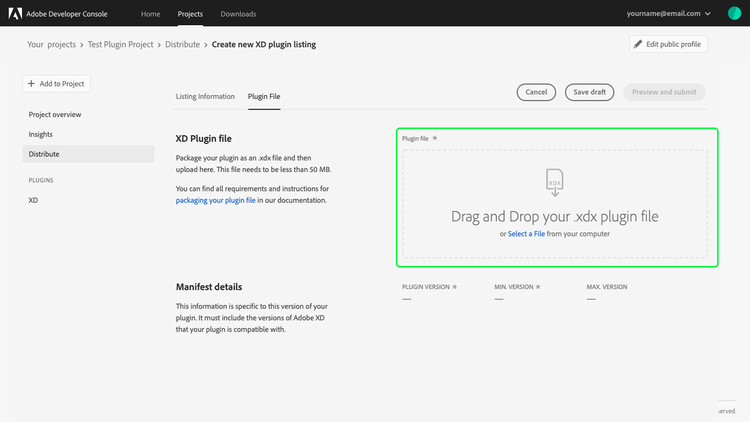The image size is (750, 422).
Task: Click the plus icon in Add to Project
Action: (x=32, y=83)
